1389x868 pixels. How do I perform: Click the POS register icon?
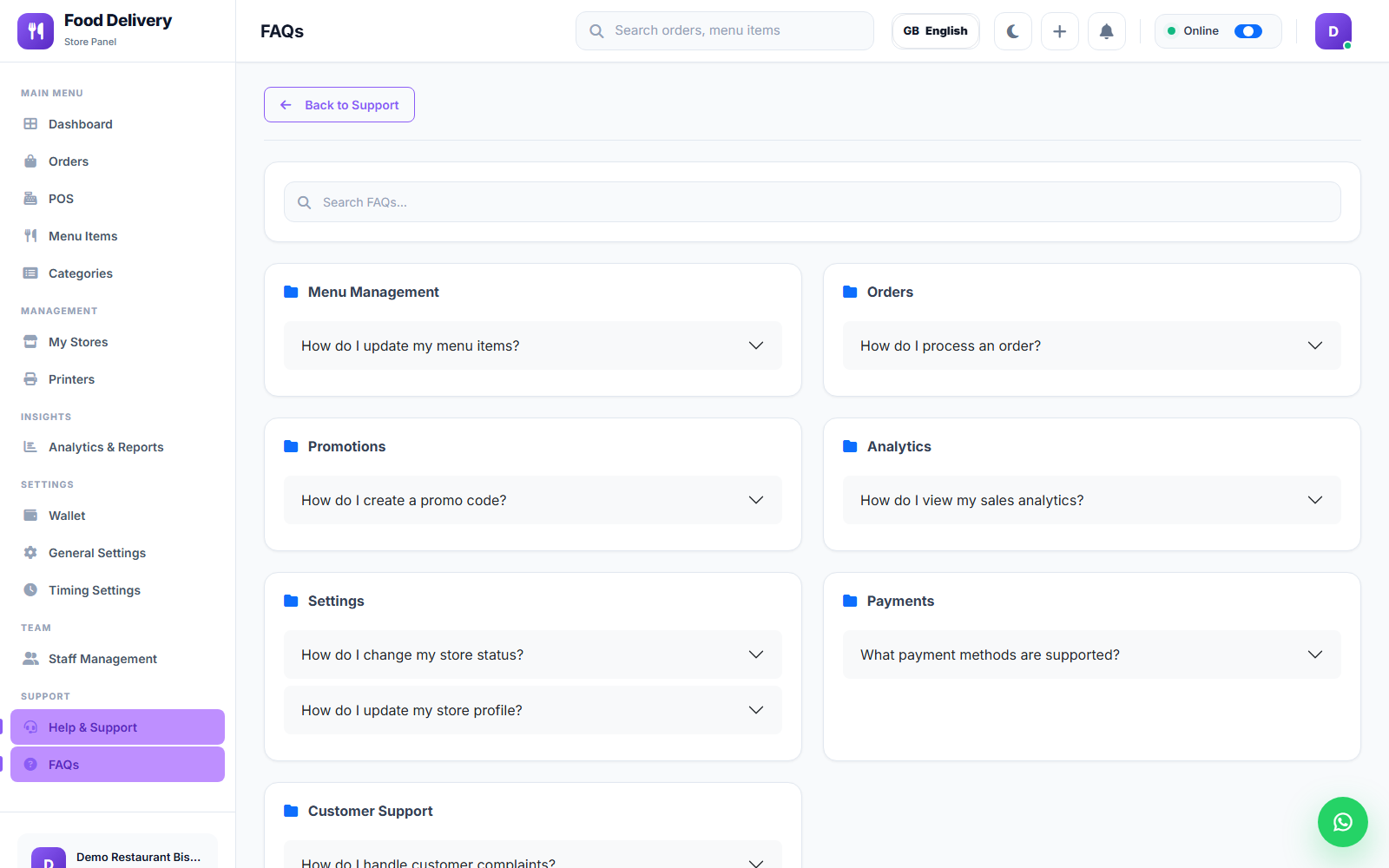(x=30, y=199)
